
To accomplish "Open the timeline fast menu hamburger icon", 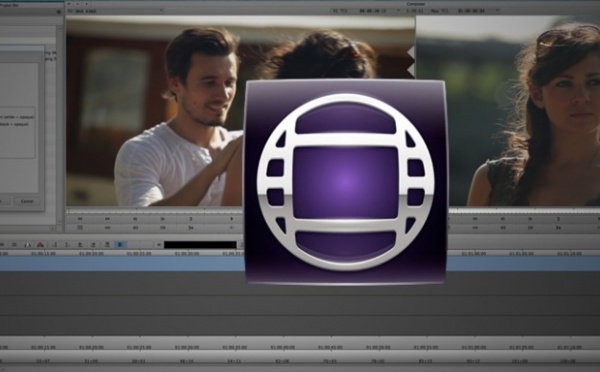I will [x=15, y=245].
